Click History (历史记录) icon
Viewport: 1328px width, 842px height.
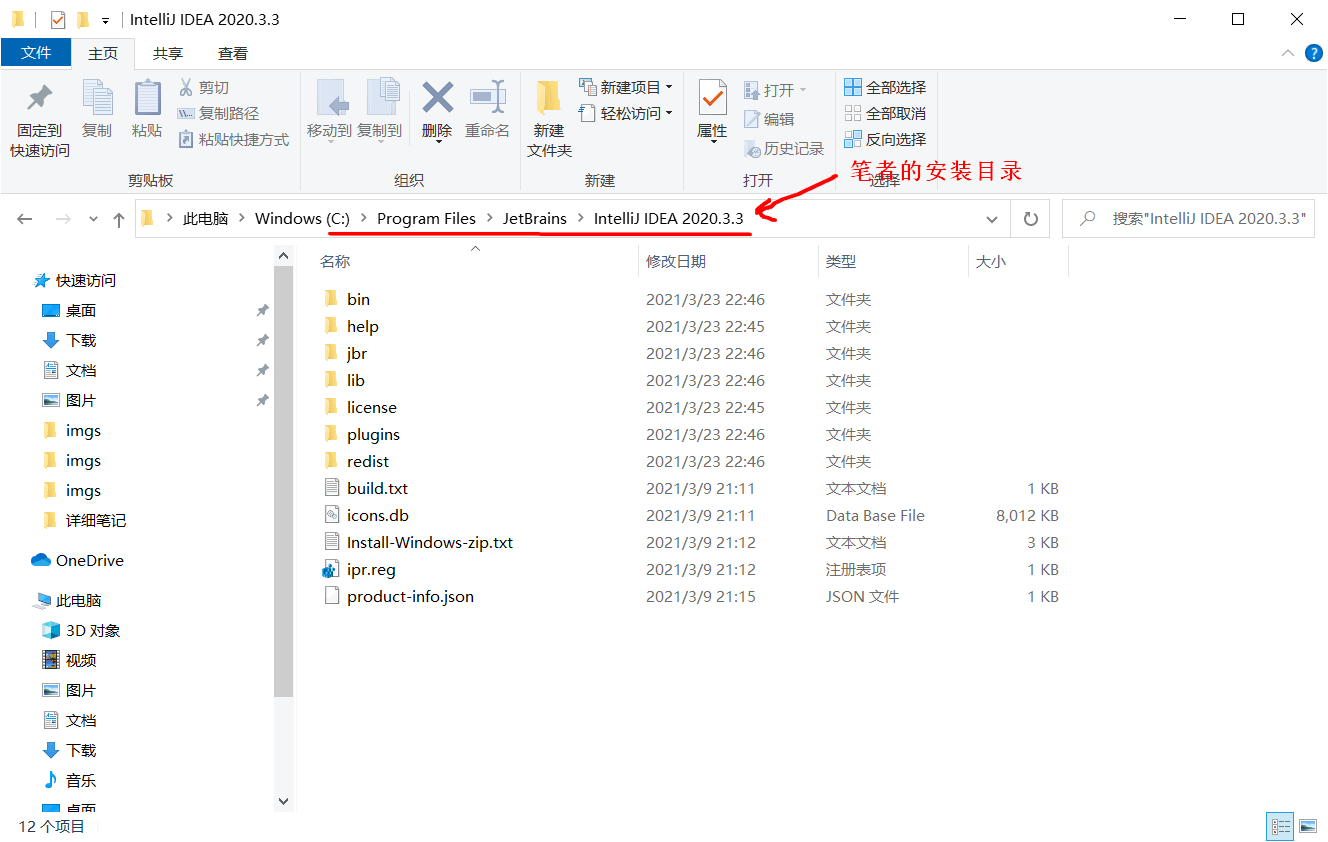pyautogui.click(x=753, y=149)
